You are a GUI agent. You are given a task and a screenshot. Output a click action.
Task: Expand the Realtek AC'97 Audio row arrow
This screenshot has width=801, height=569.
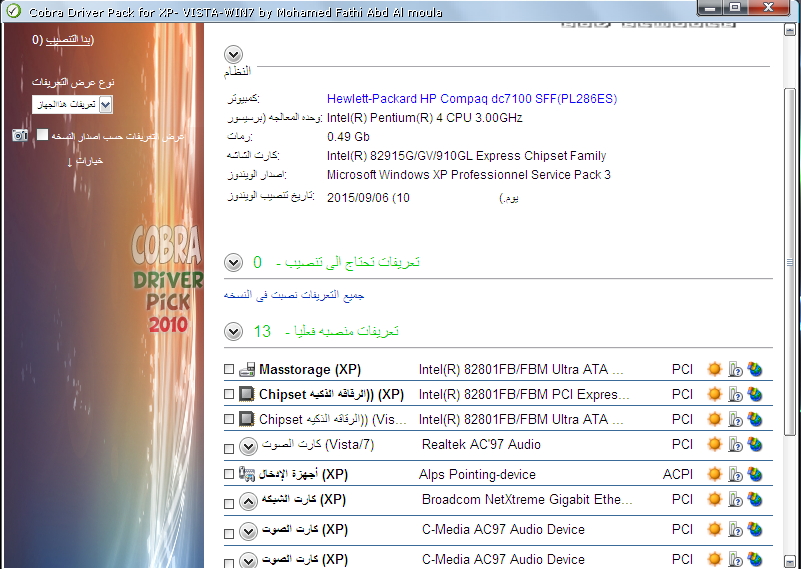click(x=248, y=447)
